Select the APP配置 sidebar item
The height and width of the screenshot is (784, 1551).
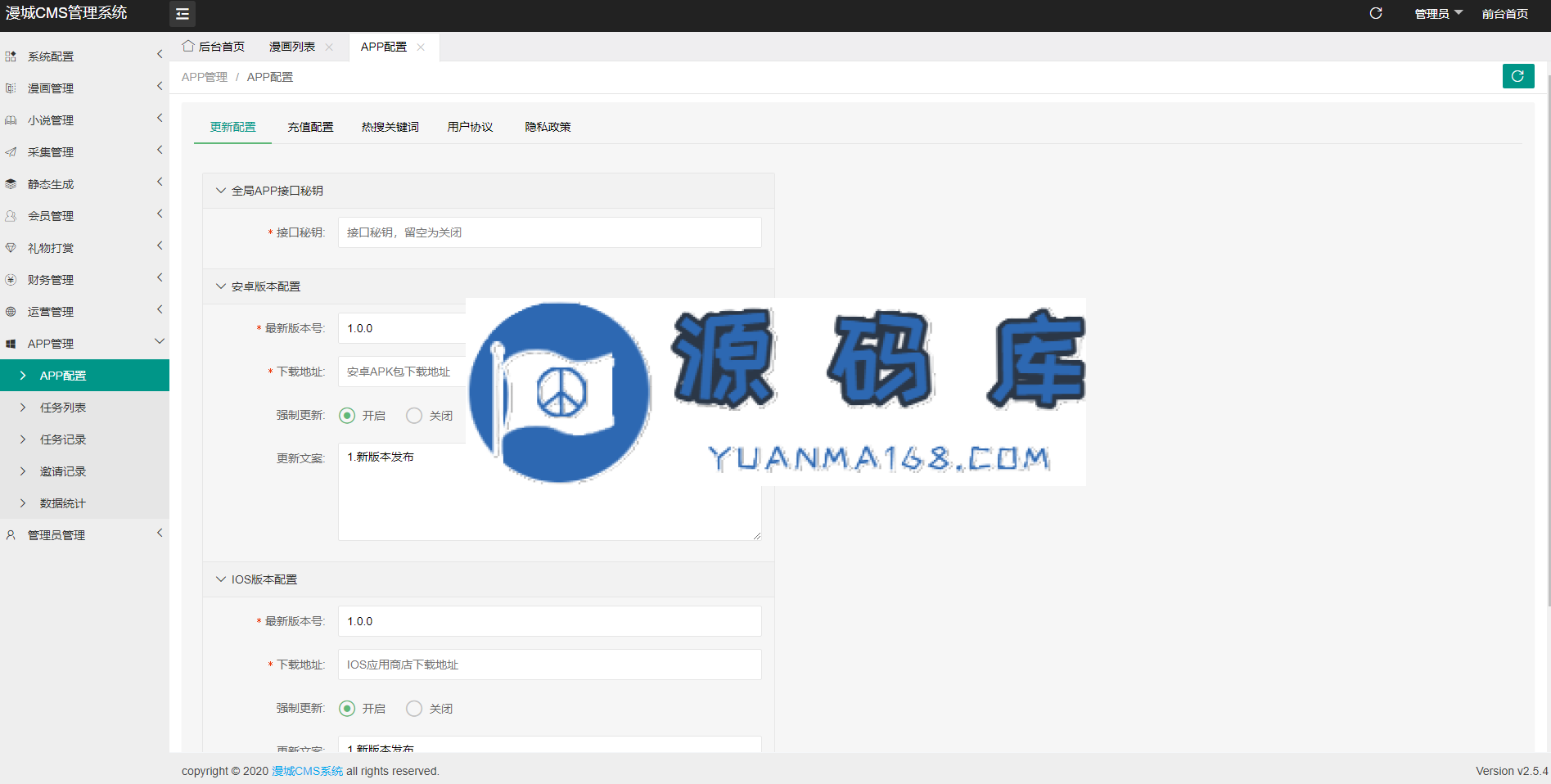click(x=84, y=376)
